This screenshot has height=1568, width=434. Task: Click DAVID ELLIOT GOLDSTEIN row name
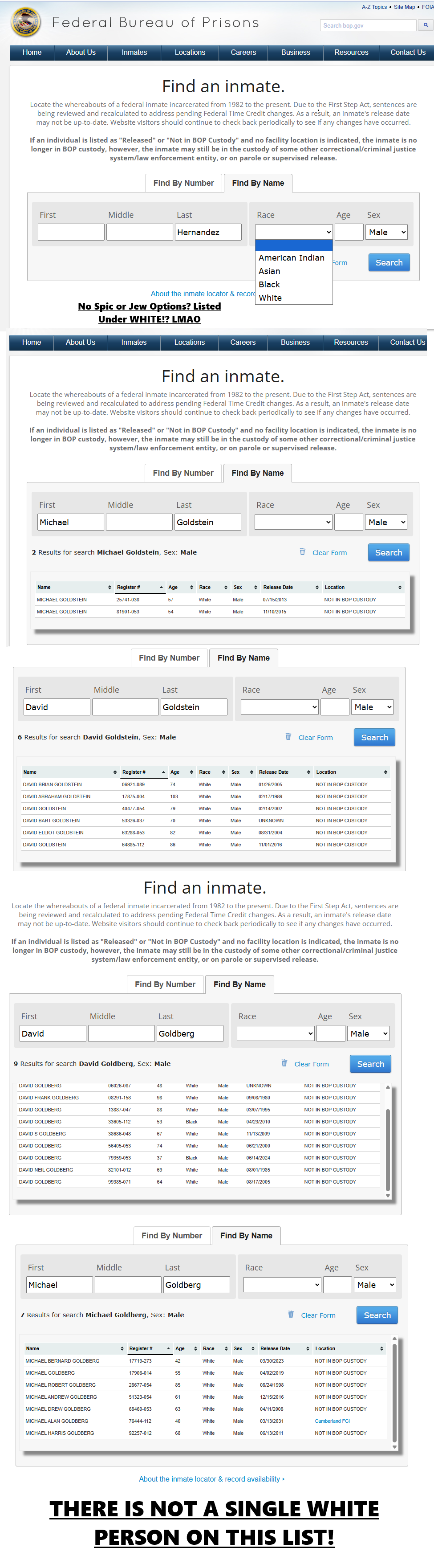pos(53,832)
